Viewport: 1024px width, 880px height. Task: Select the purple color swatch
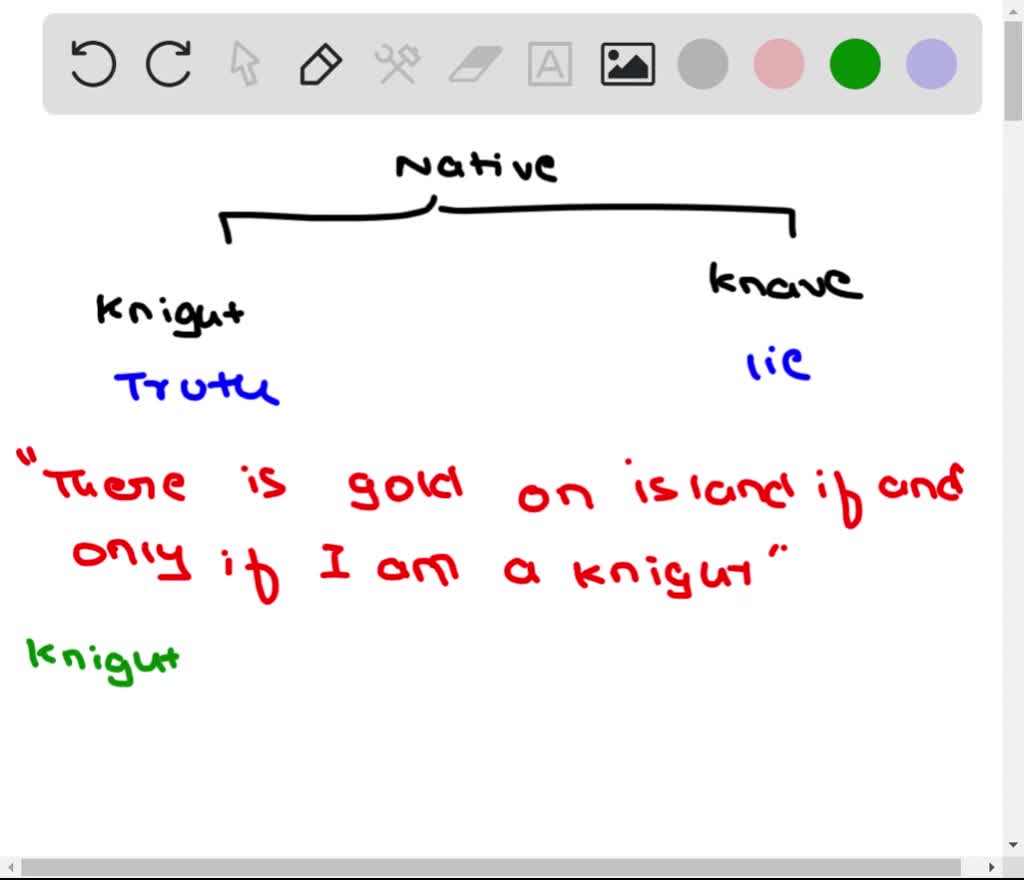pyautogui.click(x=930, y=63)
